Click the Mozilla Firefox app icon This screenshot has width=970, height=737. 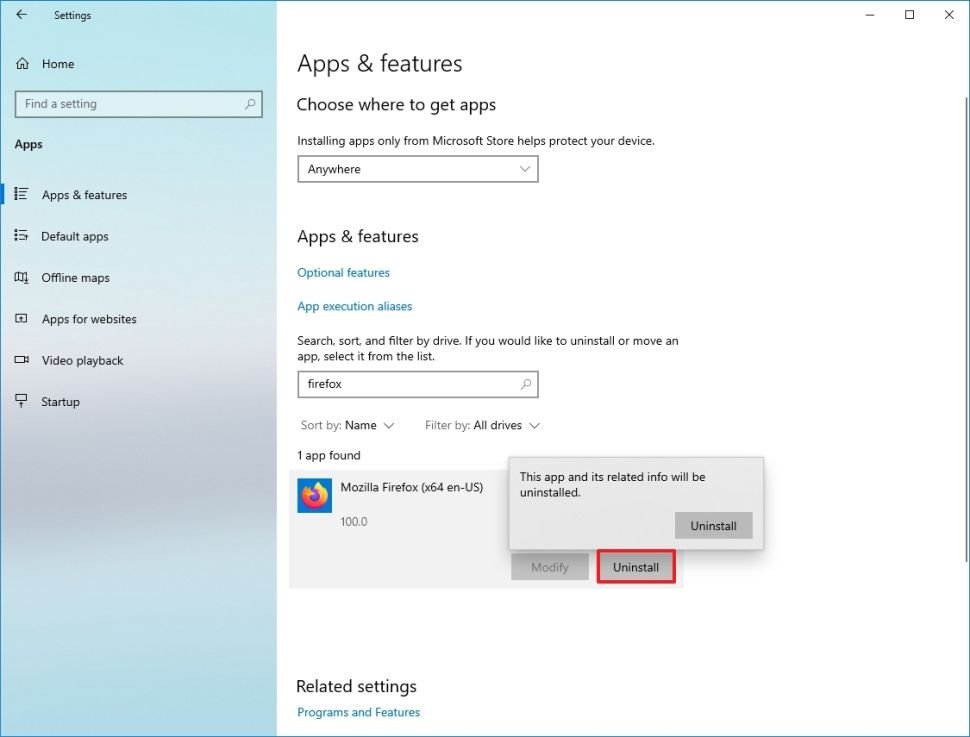coord(314,495)
